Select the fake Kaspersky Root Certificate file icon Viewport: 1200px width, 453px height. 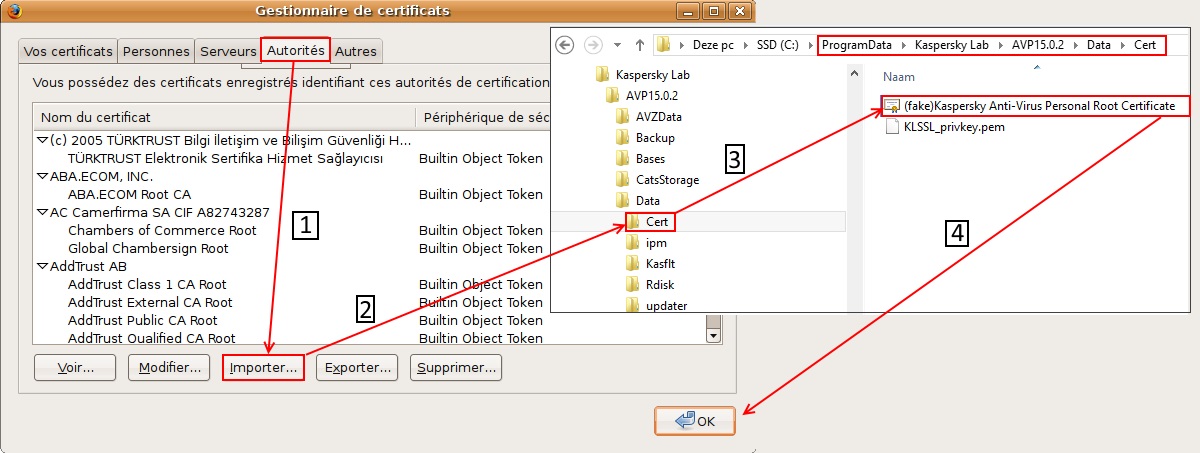(x=892, y=106)
